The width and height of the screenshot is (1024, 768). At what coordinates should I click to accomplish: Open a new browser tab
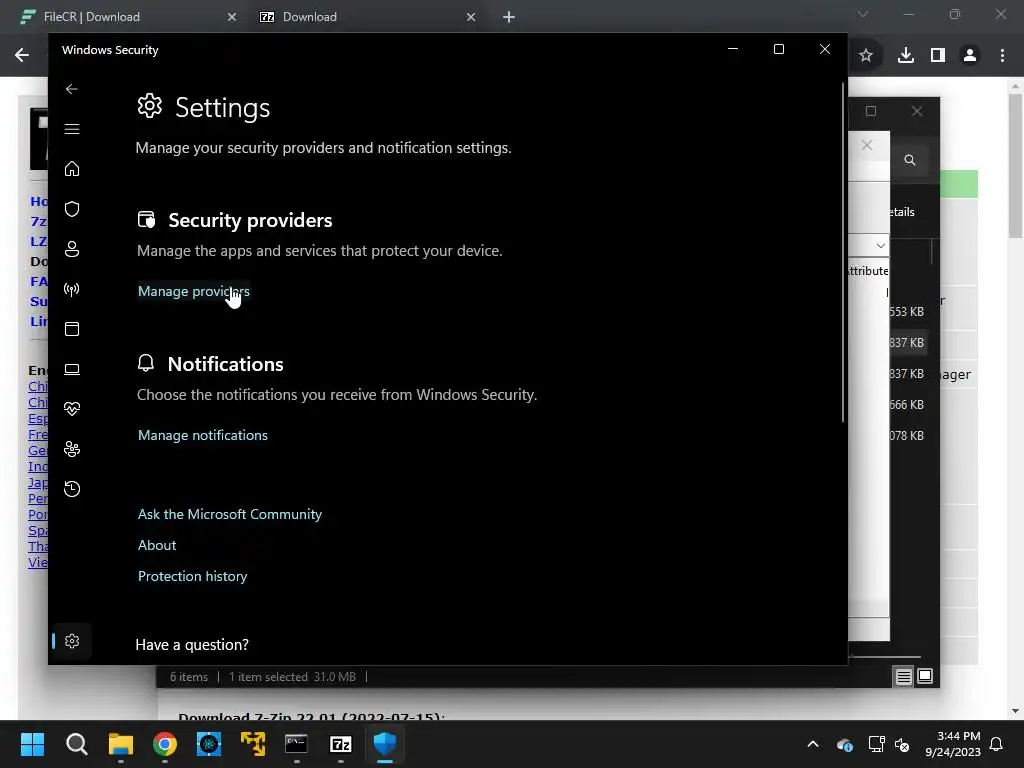pos(509,17)
